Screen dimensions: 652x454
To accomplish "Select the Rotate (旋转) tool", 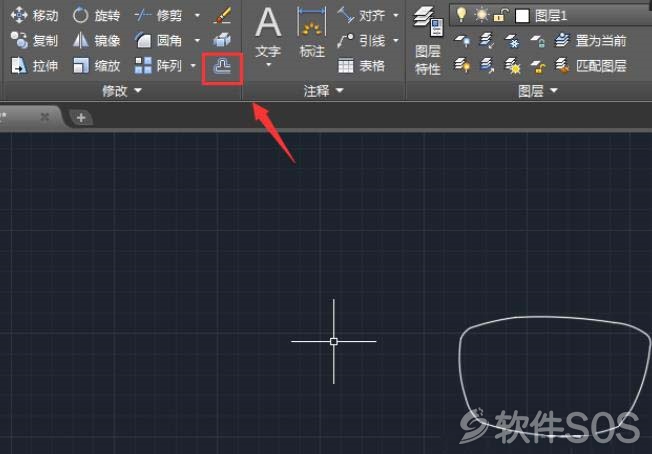I will pos(96,16).
